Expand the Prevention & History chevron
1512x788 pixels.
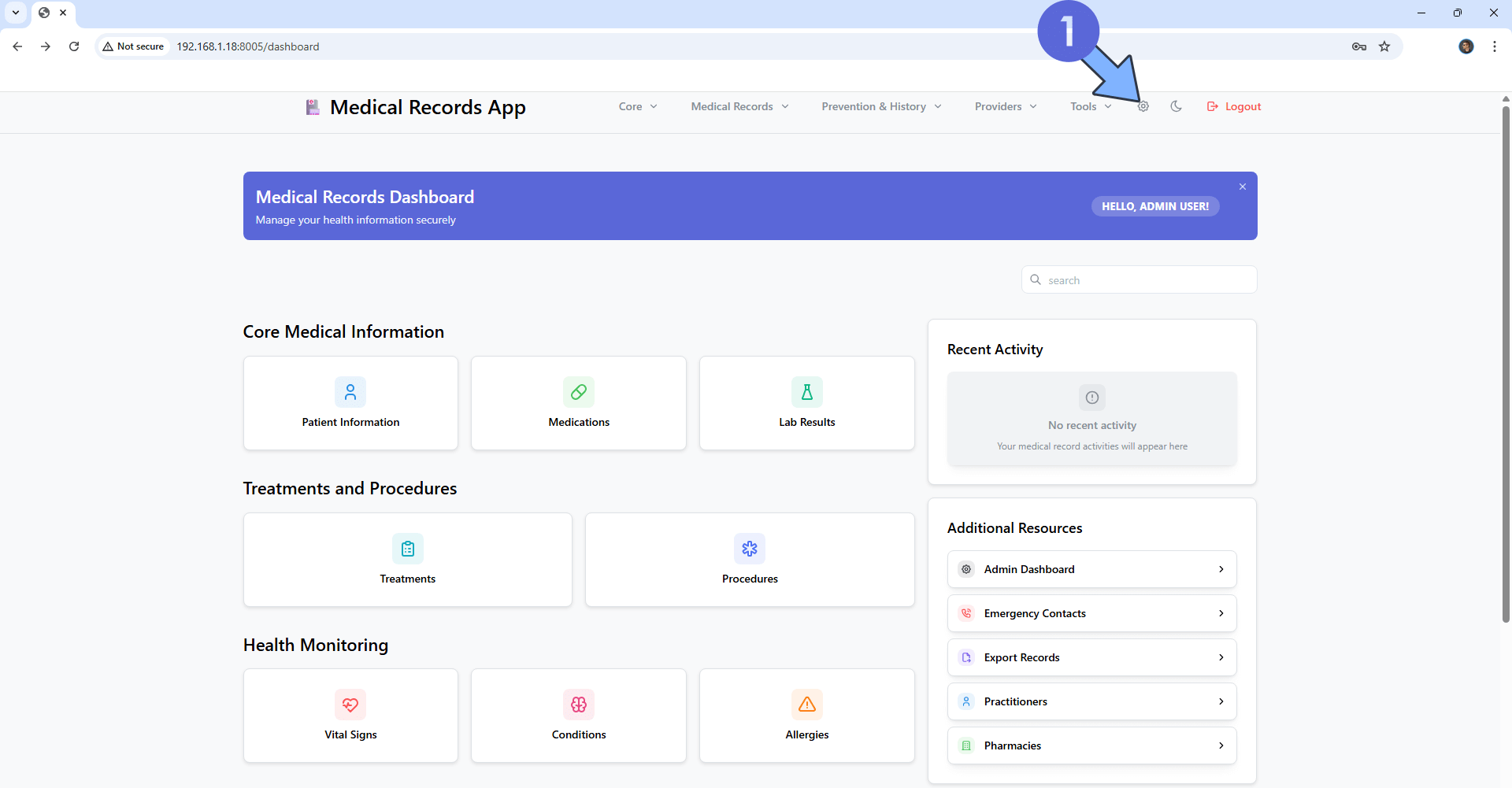pyautogui.click(x=938, y=107)
